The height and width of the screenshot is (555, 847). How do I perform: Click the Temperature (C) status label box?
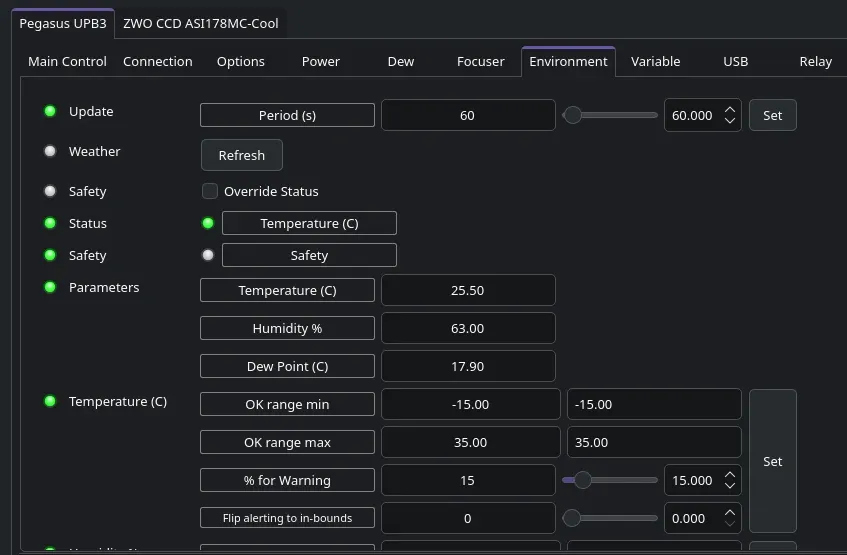(x=310, y=223)
